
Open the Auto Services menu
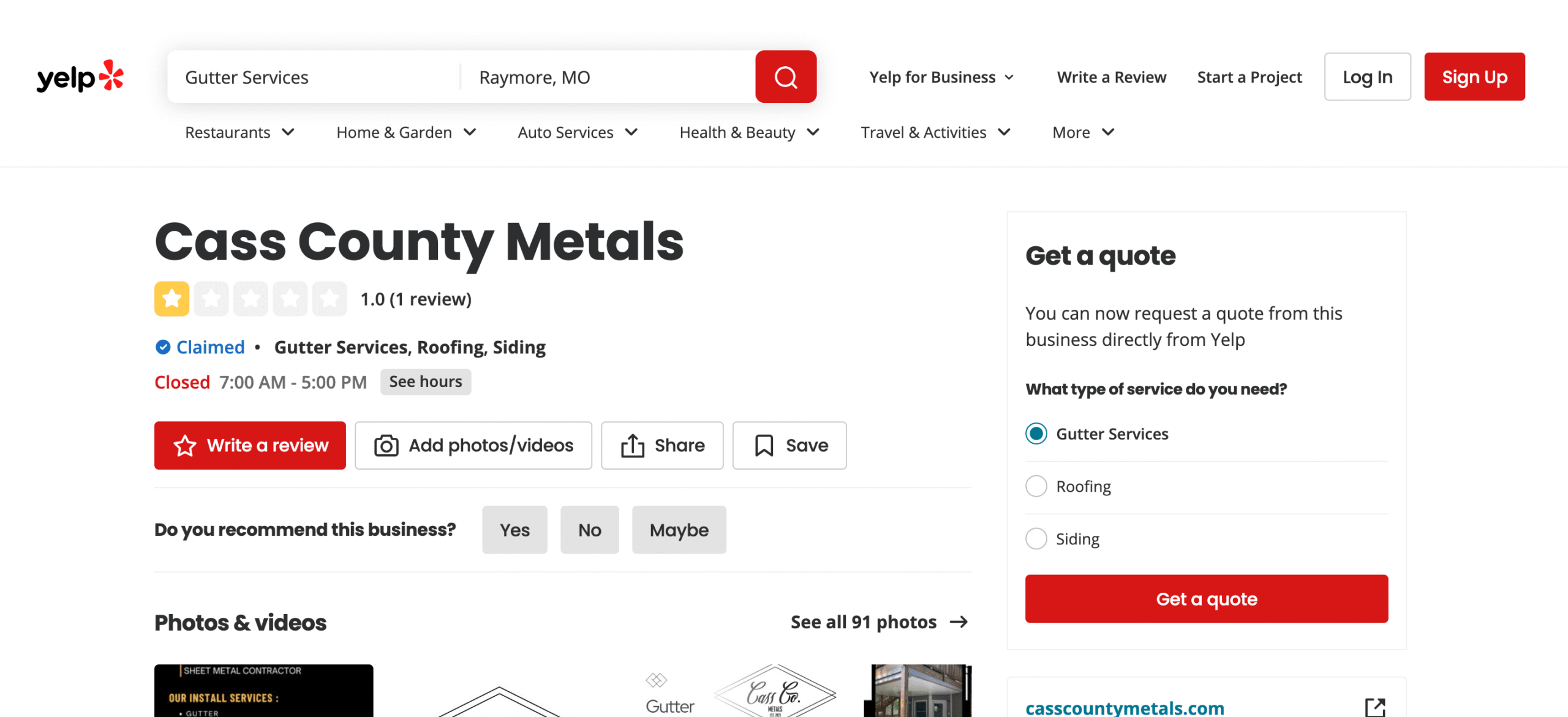[578, 132]
